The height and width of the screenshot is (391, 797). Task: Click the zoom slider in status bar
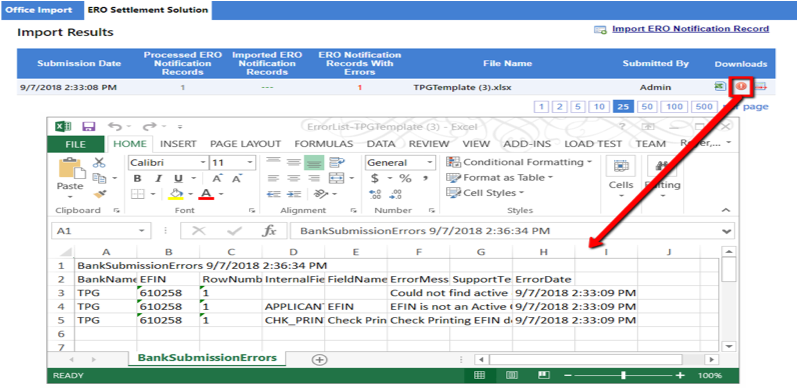pyautogui.click(x=624, y=376)
